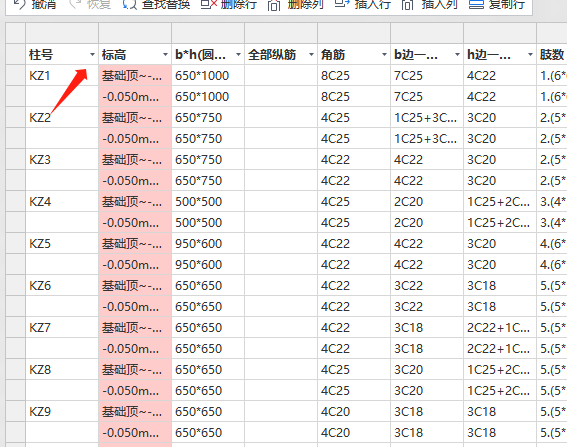Open the 柱号 column dropdown
Viewport: 567px width, 447px height.
pyautogui.click(x=92, y=55)
